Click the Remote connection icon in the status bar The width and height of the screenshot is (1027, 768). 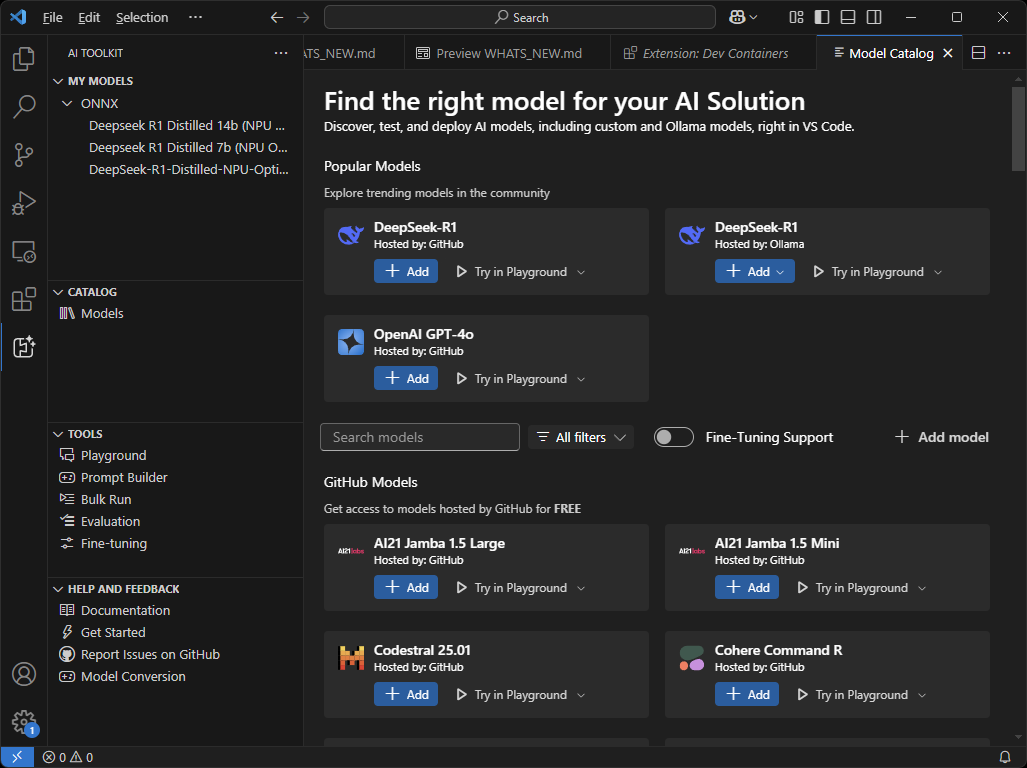pyautogui.click(x=15, y=757)
